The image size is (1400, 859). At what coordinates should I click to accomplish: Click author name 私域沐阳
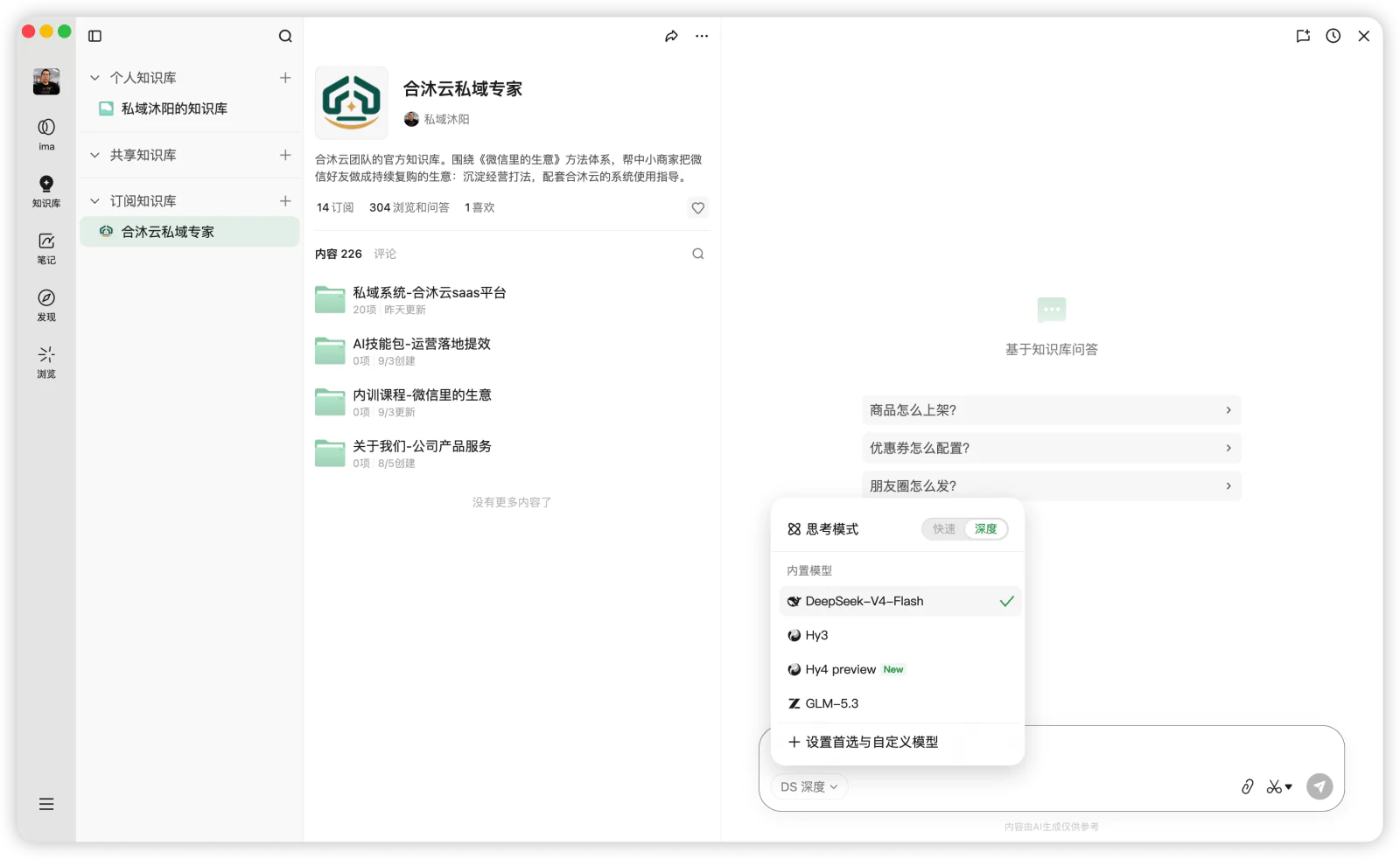[447, 119]
